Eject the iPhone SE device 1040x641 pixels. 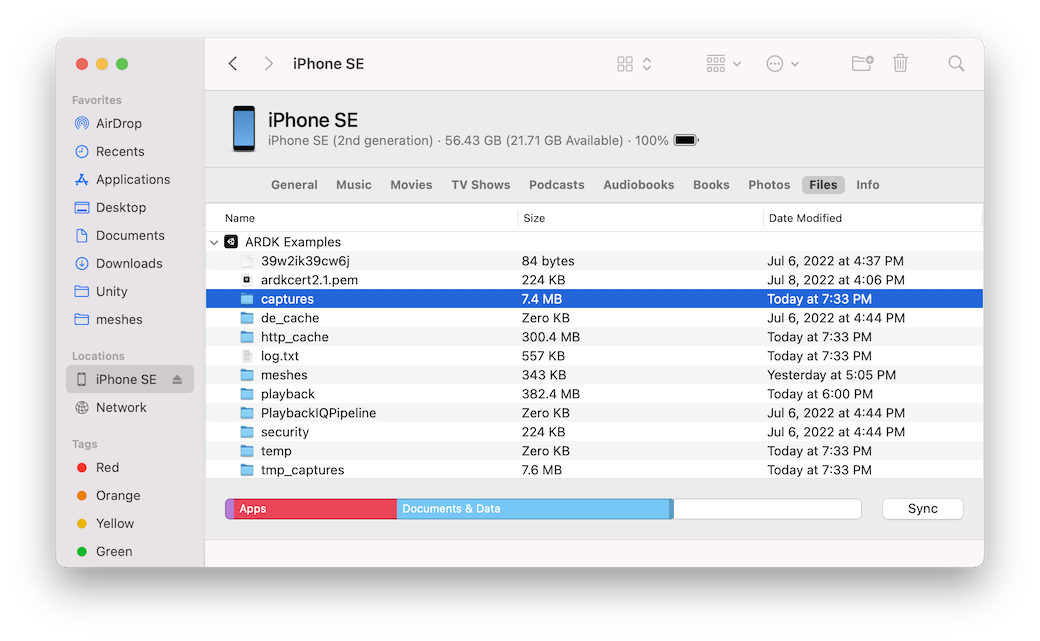coord(177,380)
